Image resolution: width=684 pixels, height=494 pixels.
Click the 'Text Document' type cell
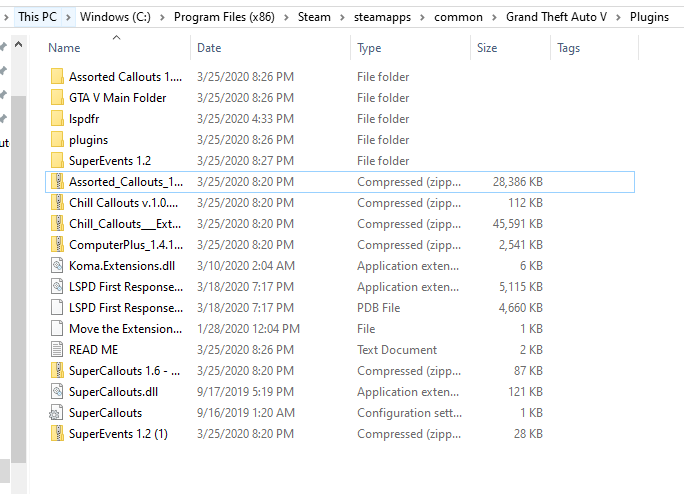[x=397, y=350]
